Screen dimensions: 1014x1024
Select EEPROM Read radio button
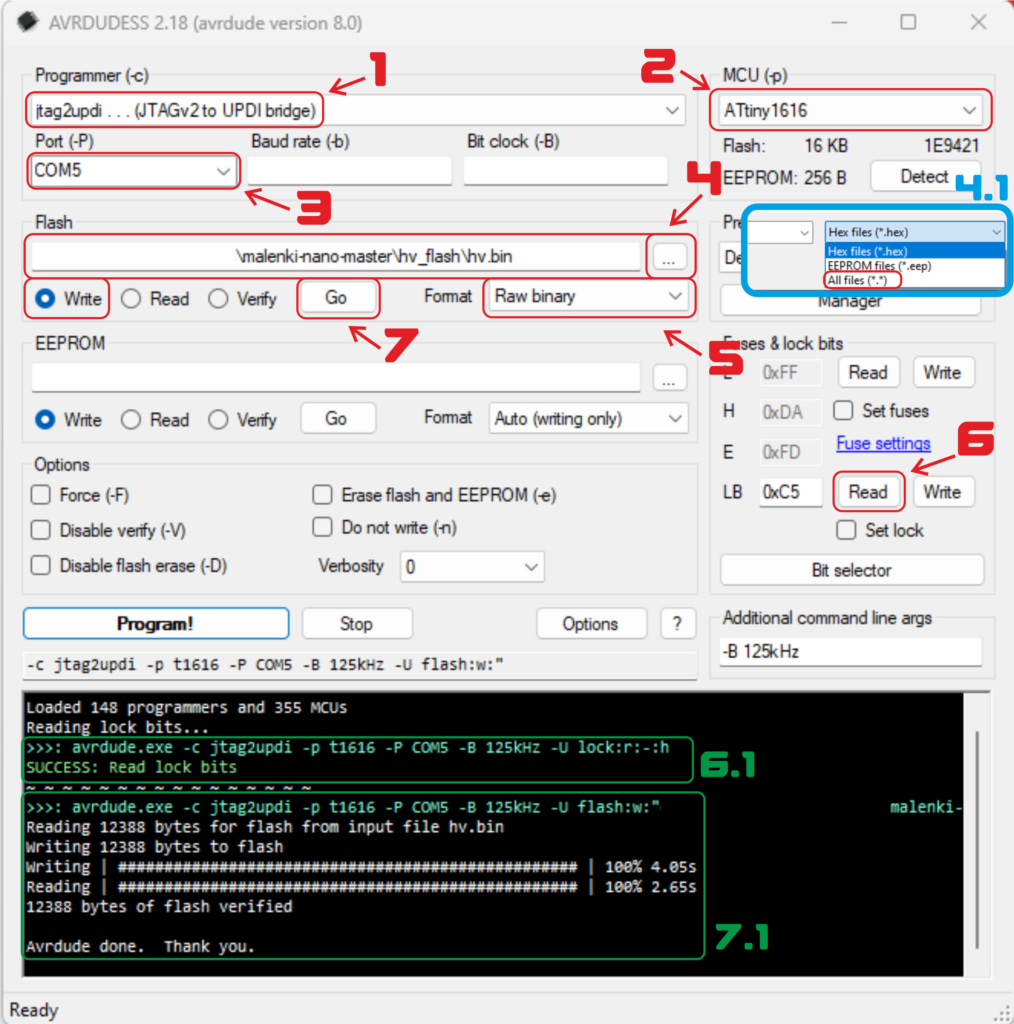pyautogui.click(x=155, y=419)
